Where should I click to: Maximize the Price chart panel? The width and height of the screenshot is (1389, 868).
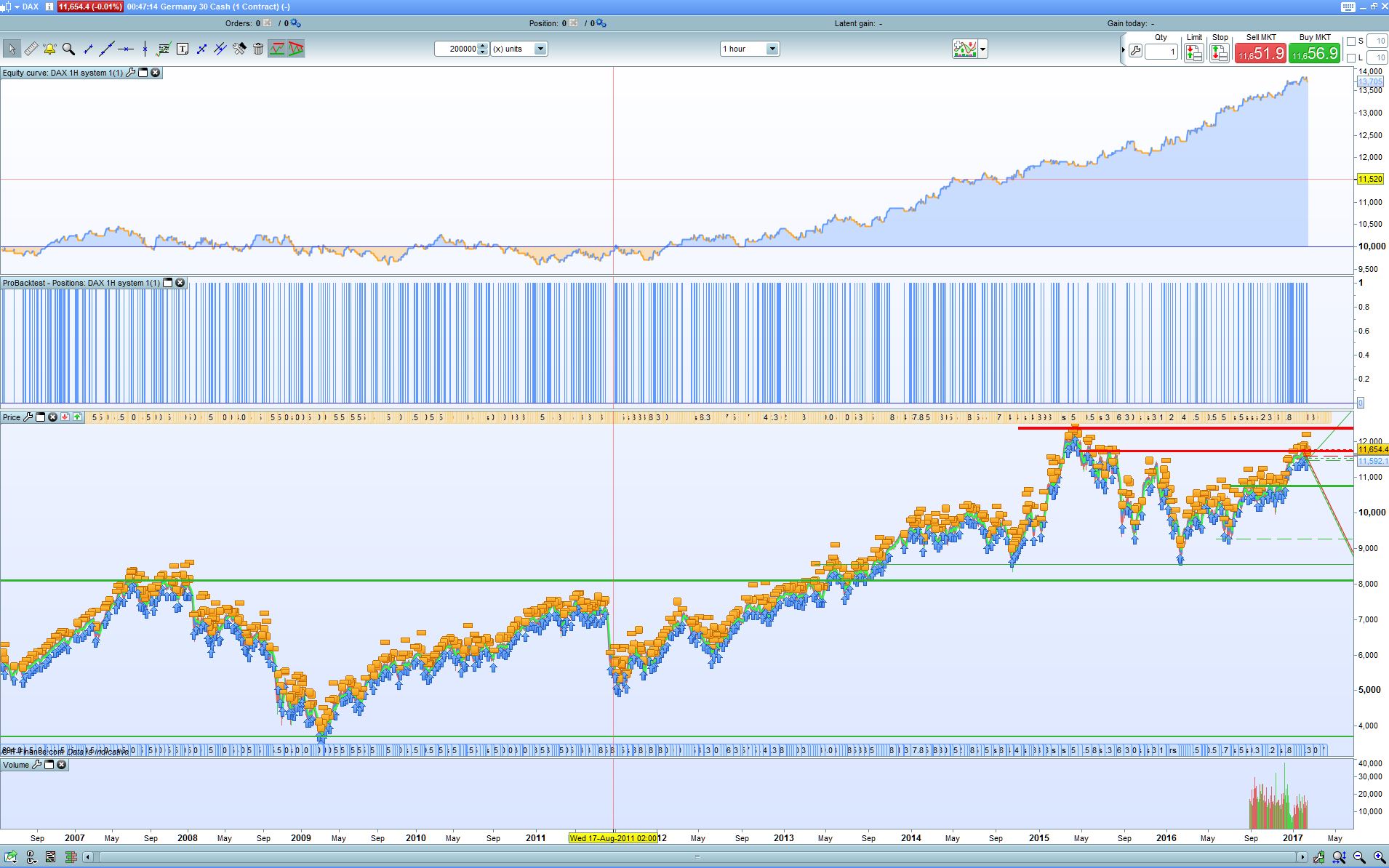click(x=41, y=417)
